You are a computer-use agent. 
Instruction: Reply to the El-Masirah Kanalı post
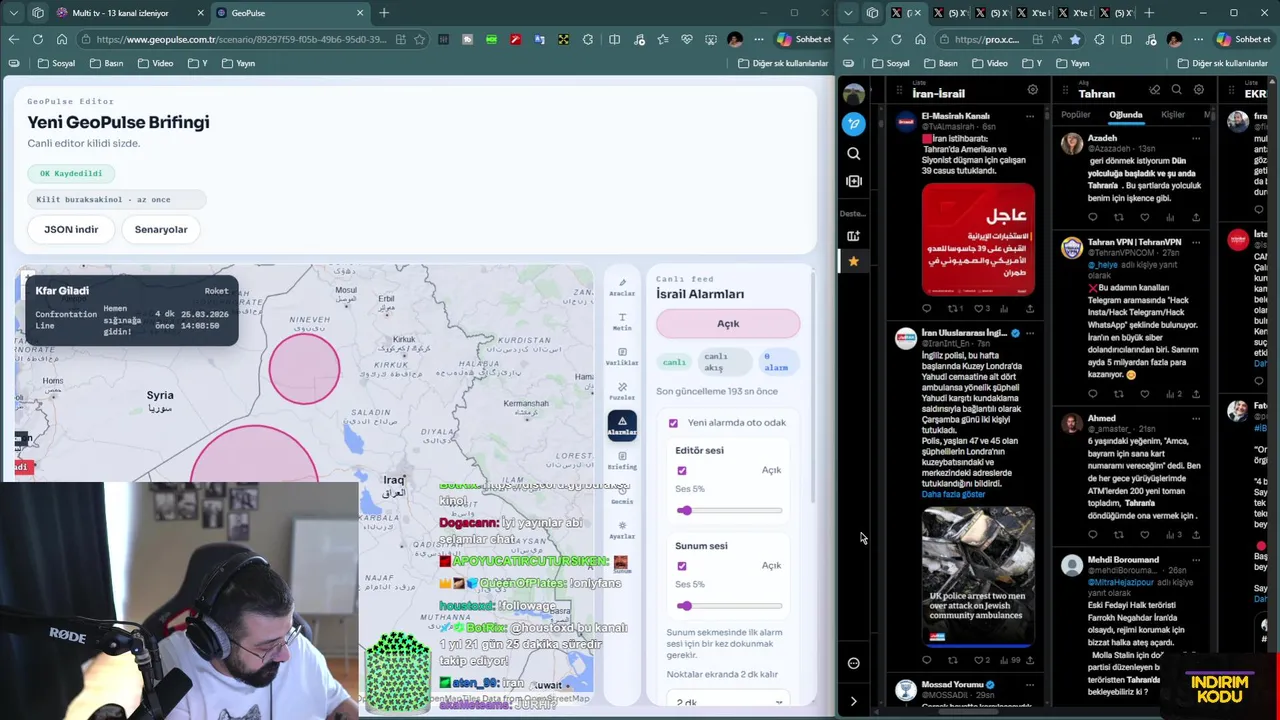pyautogui.click(x=926, y=309)
